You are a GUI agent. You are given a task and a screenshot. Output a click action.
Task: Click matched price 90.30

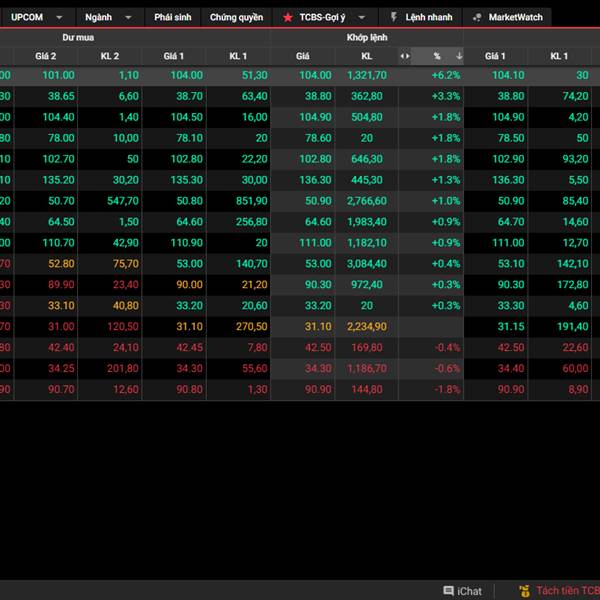pos(318,285)
